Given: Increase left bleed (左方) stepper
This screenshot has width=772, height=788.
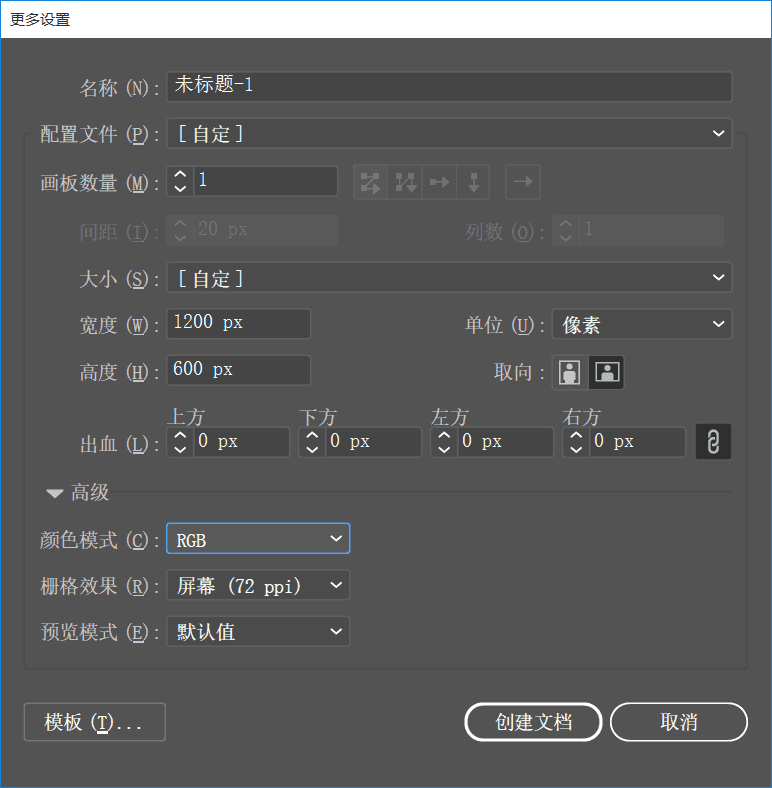Looking at the screenshot, I should coord(444,435).
